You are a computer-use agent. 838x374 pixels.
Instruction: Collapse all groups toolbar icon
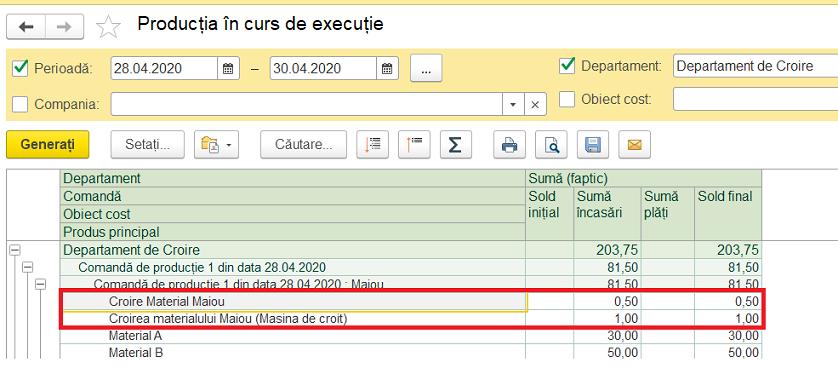[414, 145]
